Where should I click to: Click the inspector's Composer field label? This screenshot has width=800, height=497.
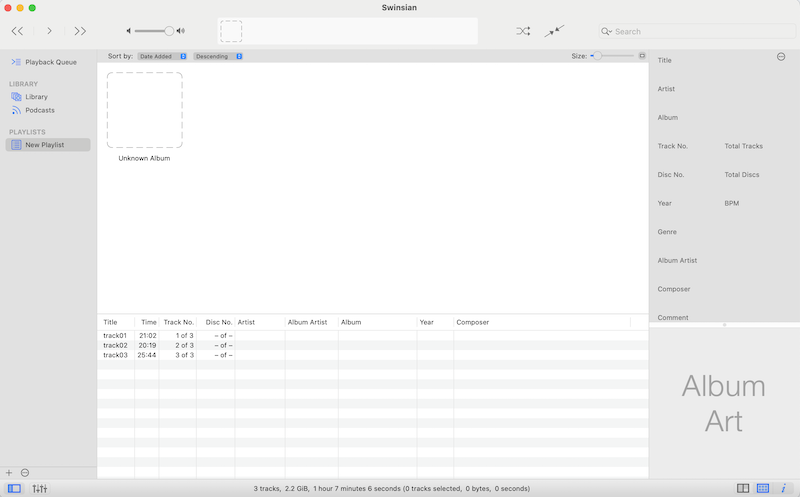tap(674, 289)
